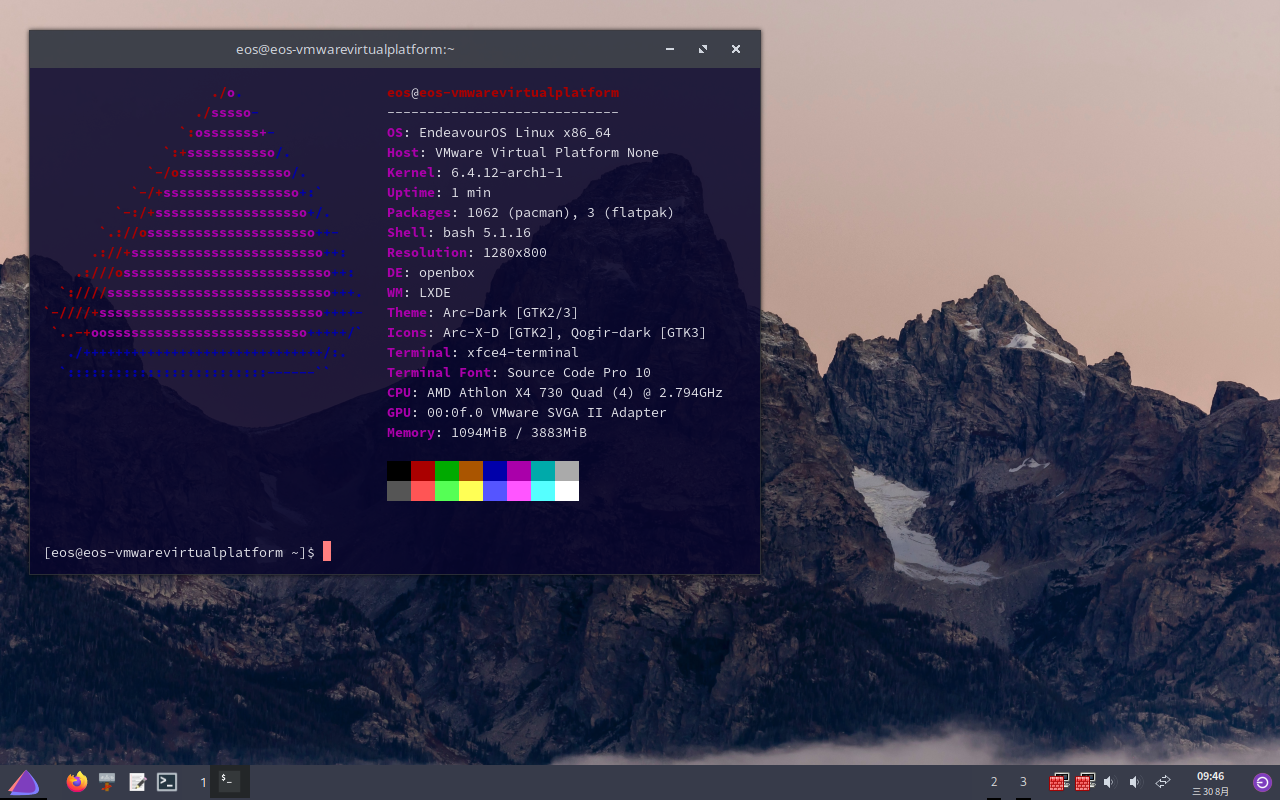The width and height of the screenshot is (1280, 800).
Task: Click the leftmost firewall network tray icon
Action: (1059, 782)
